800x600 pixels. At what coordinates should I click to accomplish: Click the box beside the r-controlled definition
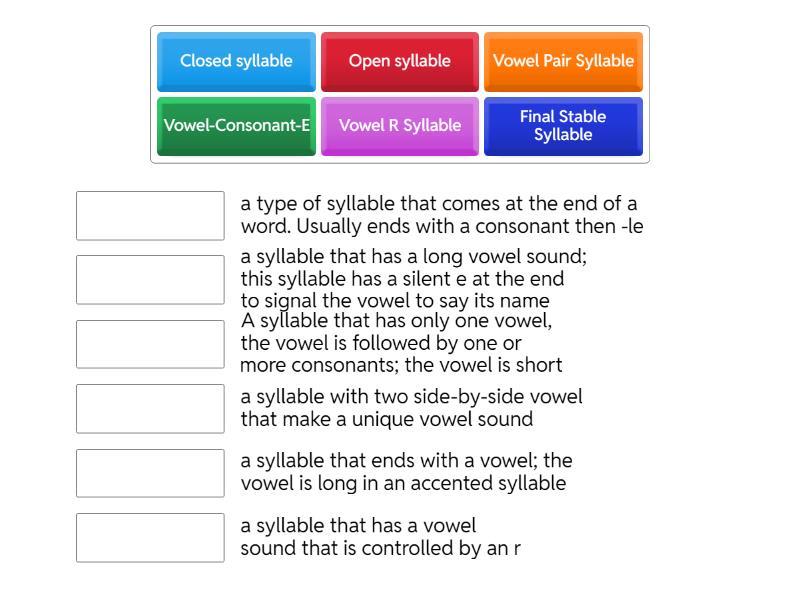(150, 538)
